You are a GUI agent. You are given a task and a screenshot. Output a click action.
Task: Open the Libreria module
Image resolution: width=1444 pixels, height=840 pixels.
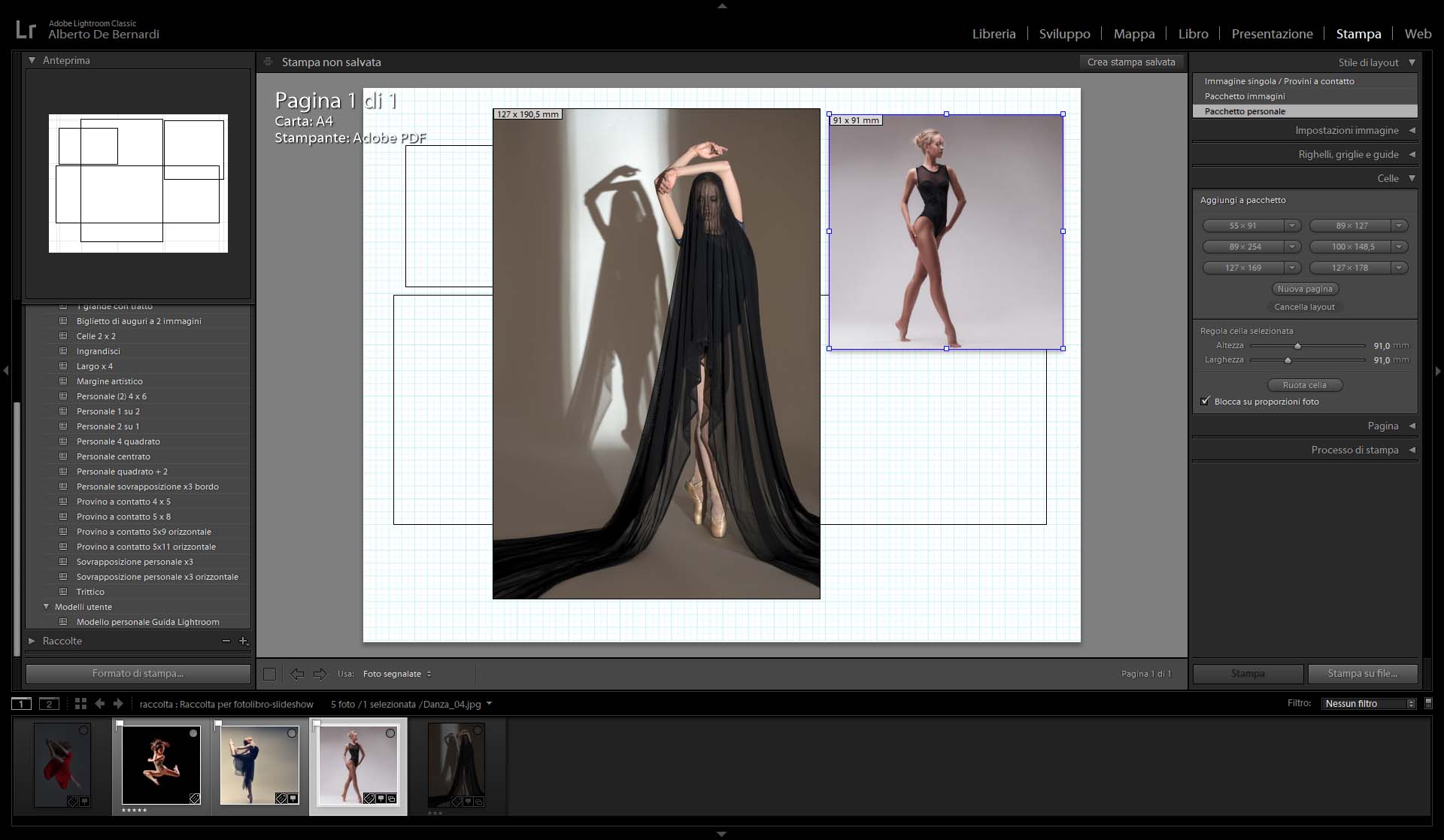coord(994,34)
